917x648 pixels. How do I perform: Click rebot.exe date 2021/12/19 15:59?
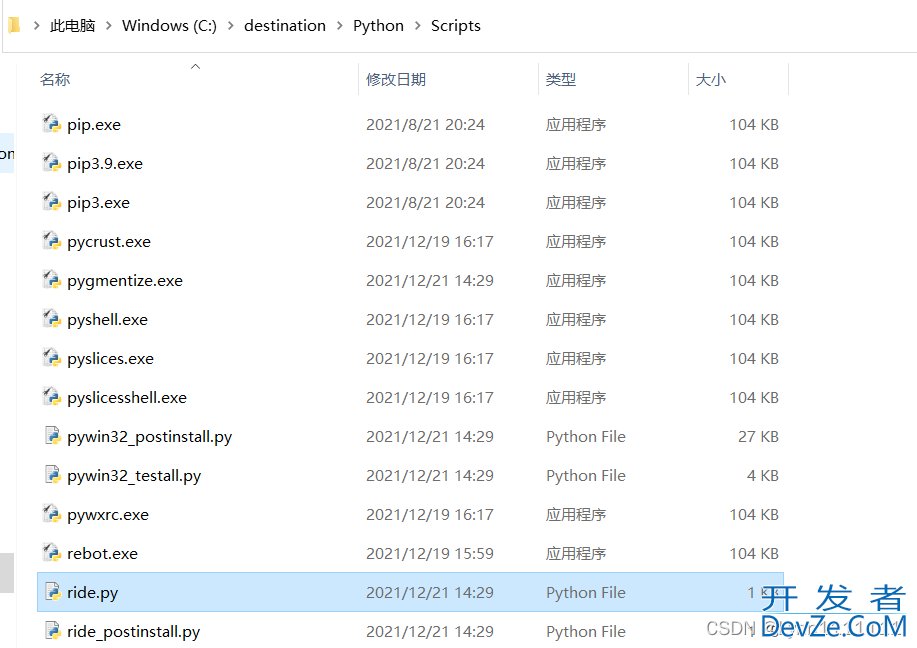(x=430, y=553)
